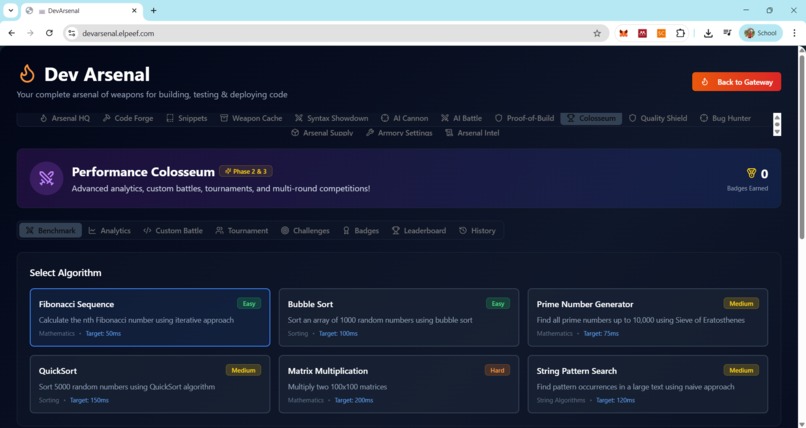The width and height of the screenshot is (806, 428).
Task: Click the Back to Gateway button
Action: coord(736,82)
